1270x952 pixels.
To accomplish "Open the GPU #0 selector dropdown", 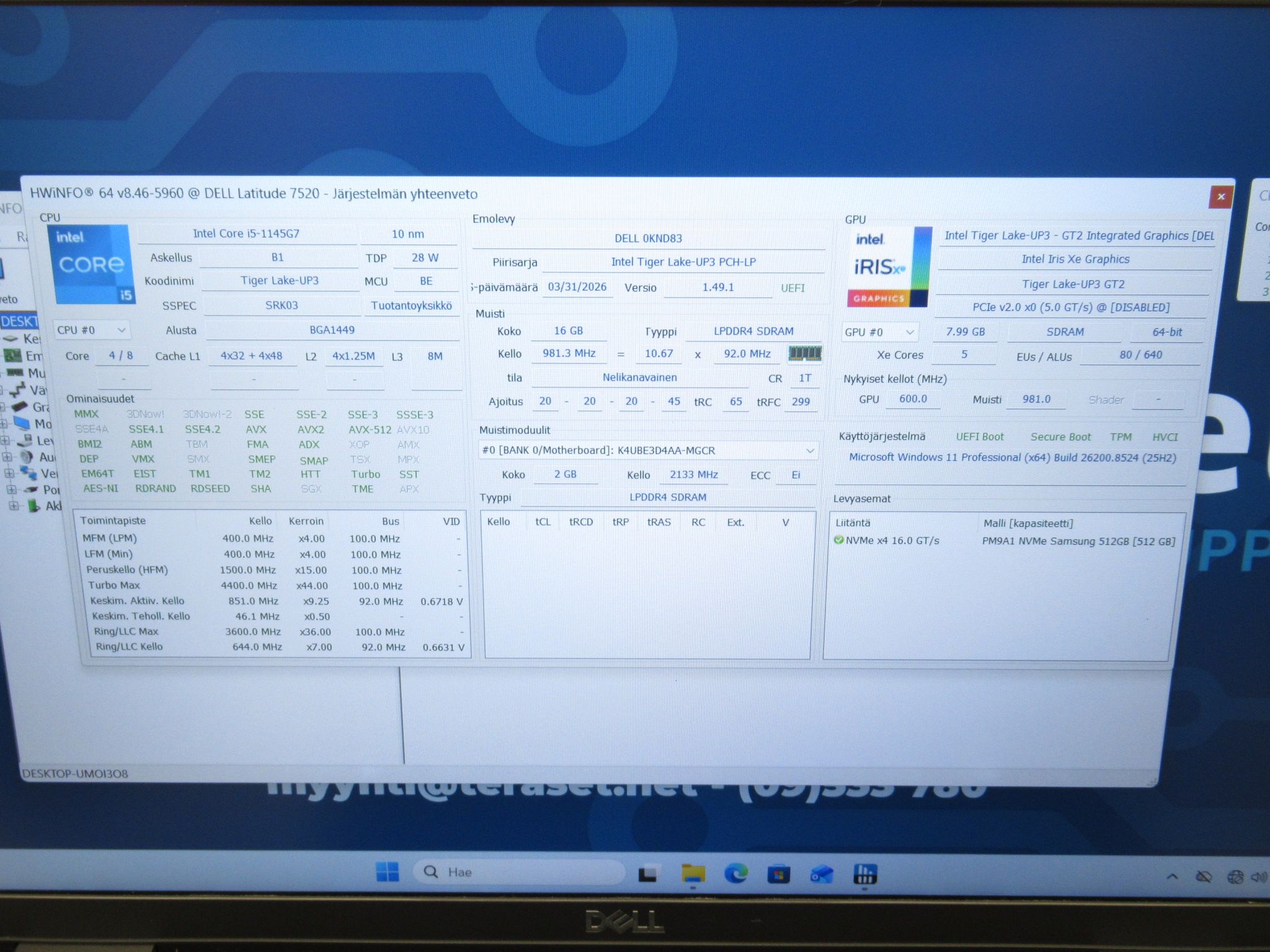I will [879, 332].
